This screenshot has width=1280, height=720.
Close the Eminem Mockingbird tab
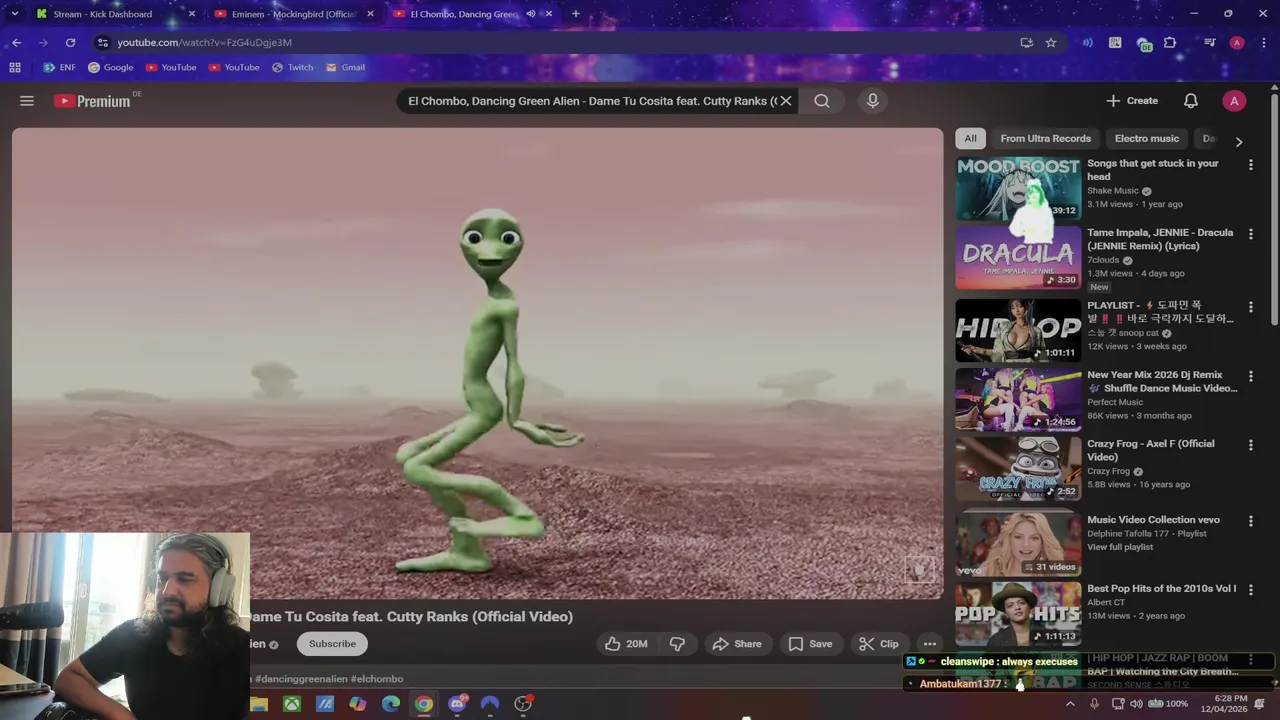pyautogui.click(x=371, y=14)
